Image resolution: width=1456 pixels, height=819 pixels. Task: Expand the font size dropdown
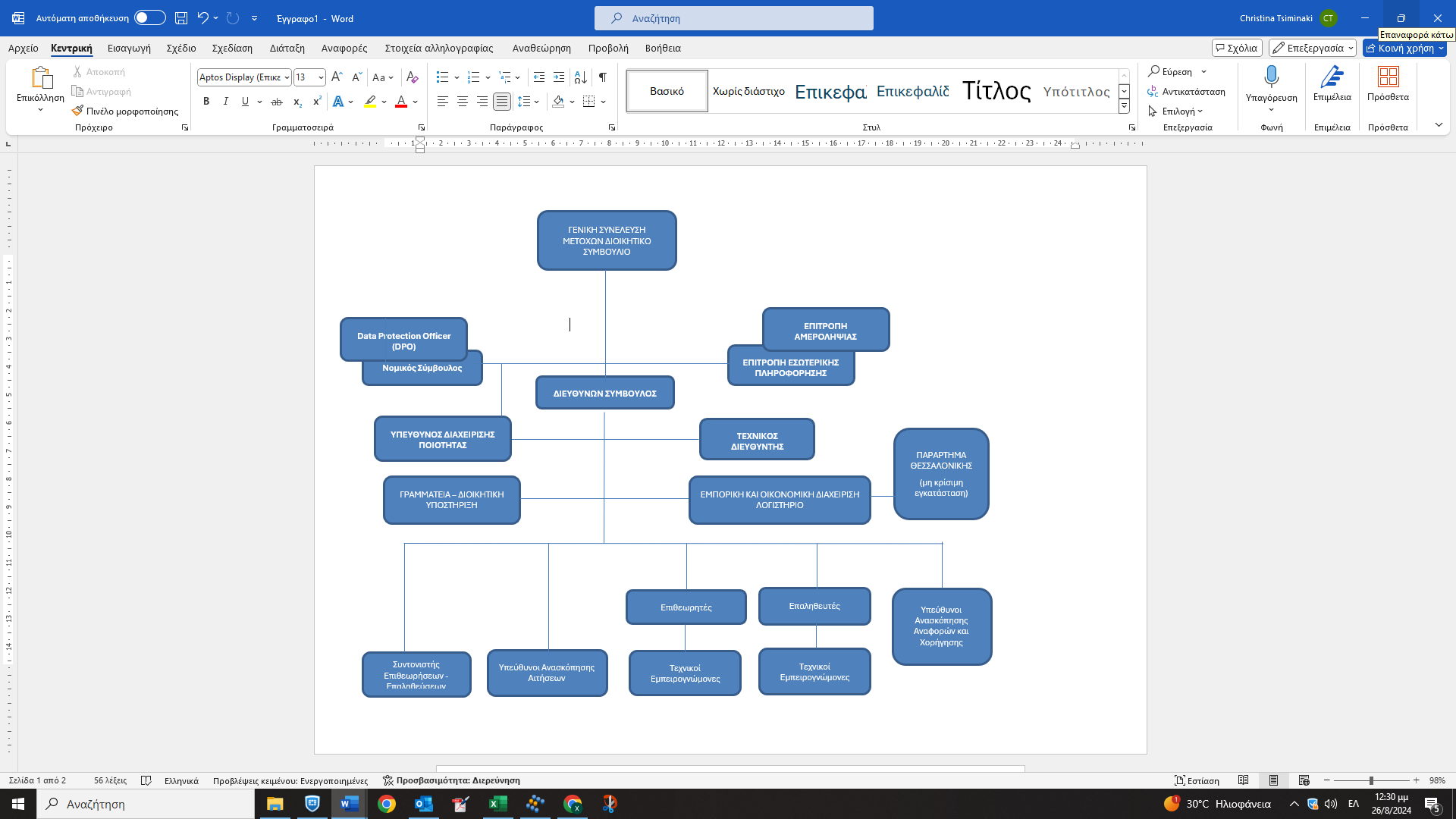point(322,77)
